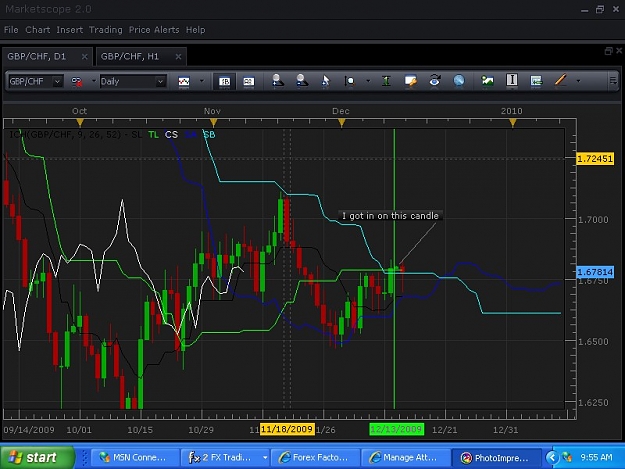Click the 12/21 date axis label
The height and width of the screenshot is (469, 625).
444,430
